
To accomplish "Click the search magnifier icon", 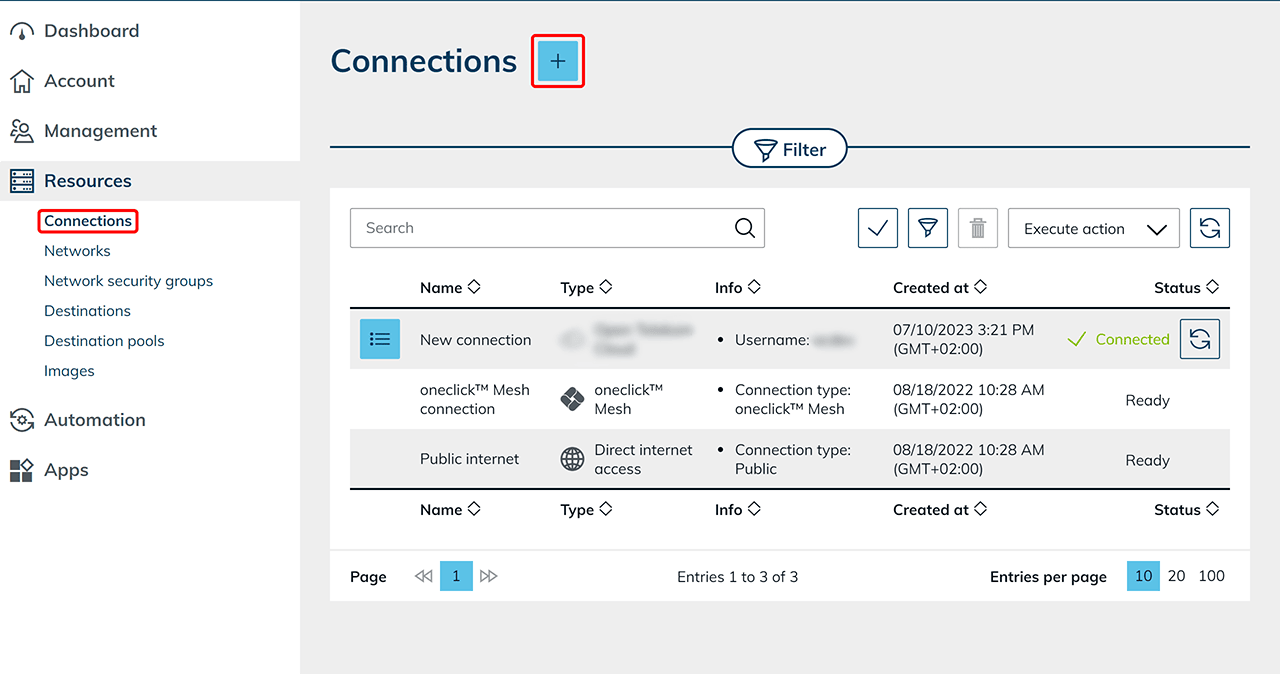I will tap(744, 228).
